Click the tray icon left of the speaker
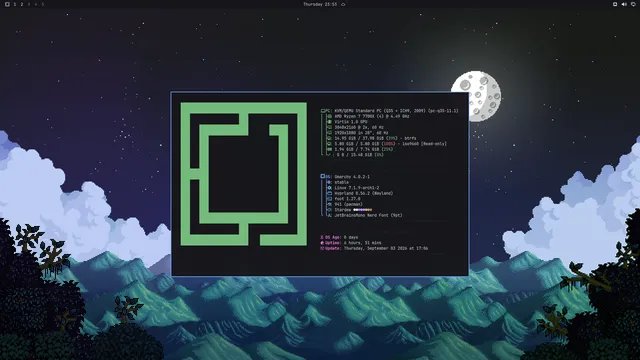The width and height of the screenshot is (640, 360). 615,4
